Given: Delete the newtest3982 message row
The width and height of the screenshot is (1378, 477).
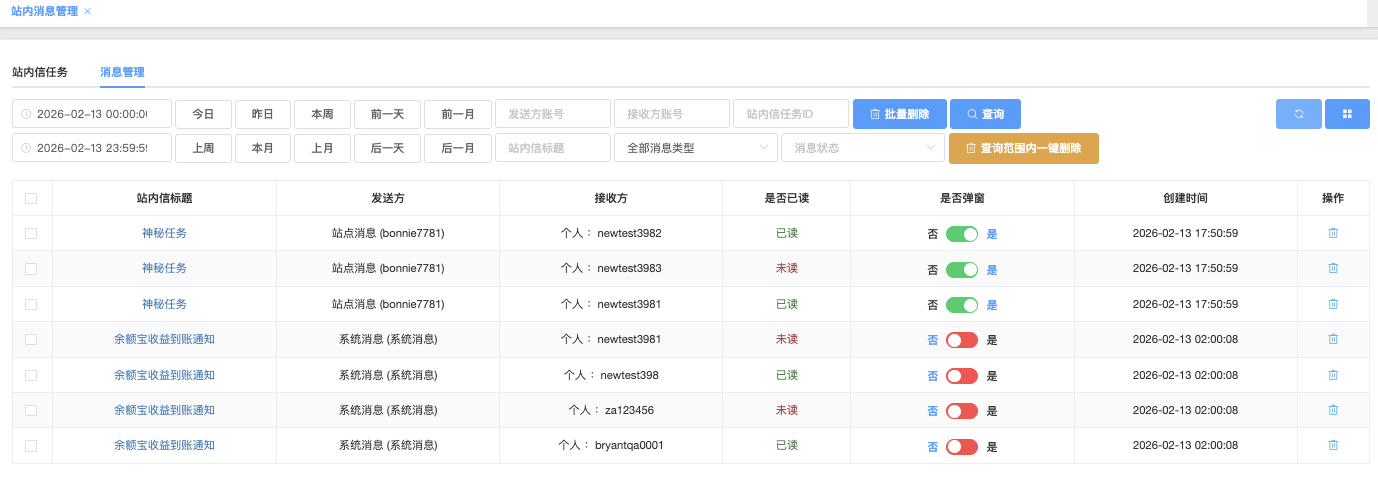Looking at the screenshot, I should coord(1333,233).
